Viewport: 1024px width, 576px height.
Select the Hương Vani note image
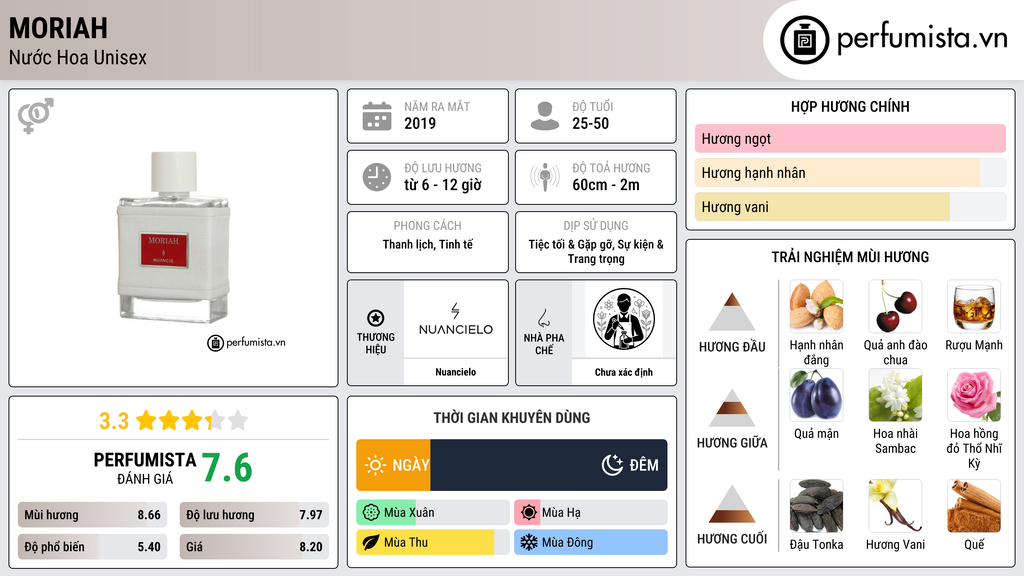(x=895, y=506)
